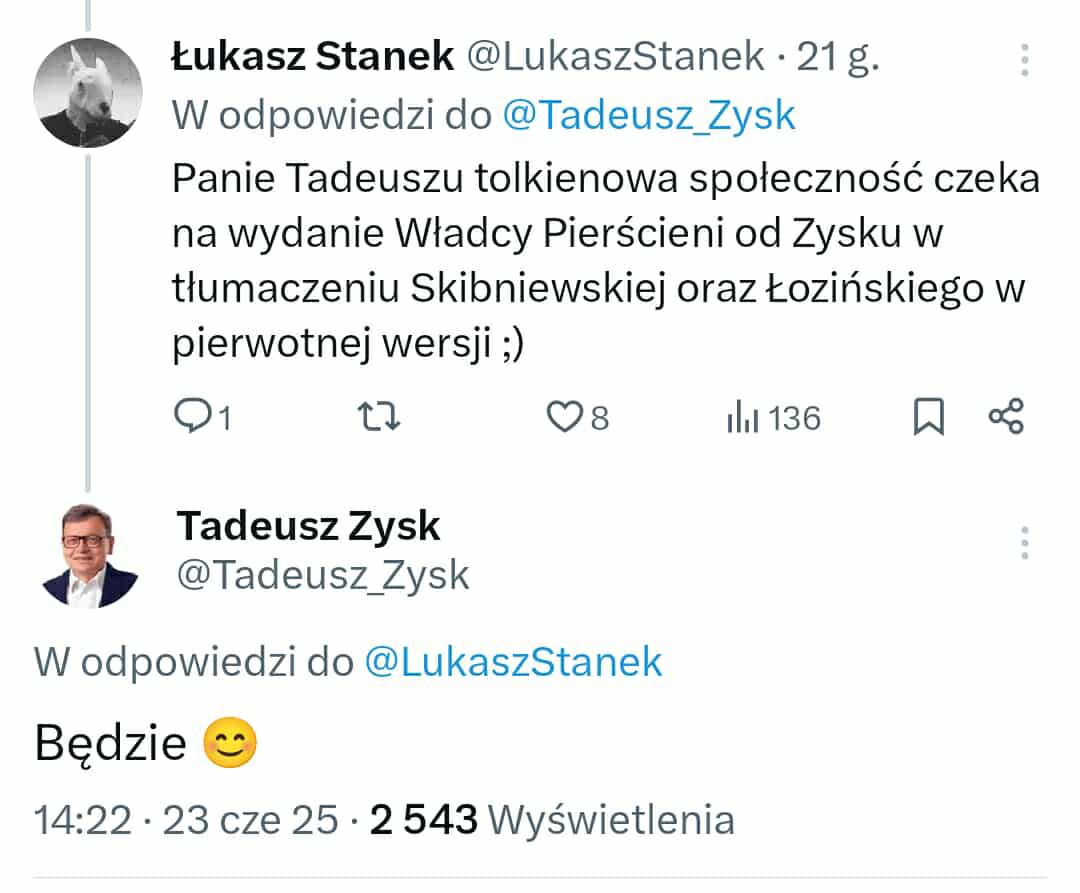The image size is (1080, 893).
Task: Open Łukasz Stanek's profile picture
Action: 88,93
